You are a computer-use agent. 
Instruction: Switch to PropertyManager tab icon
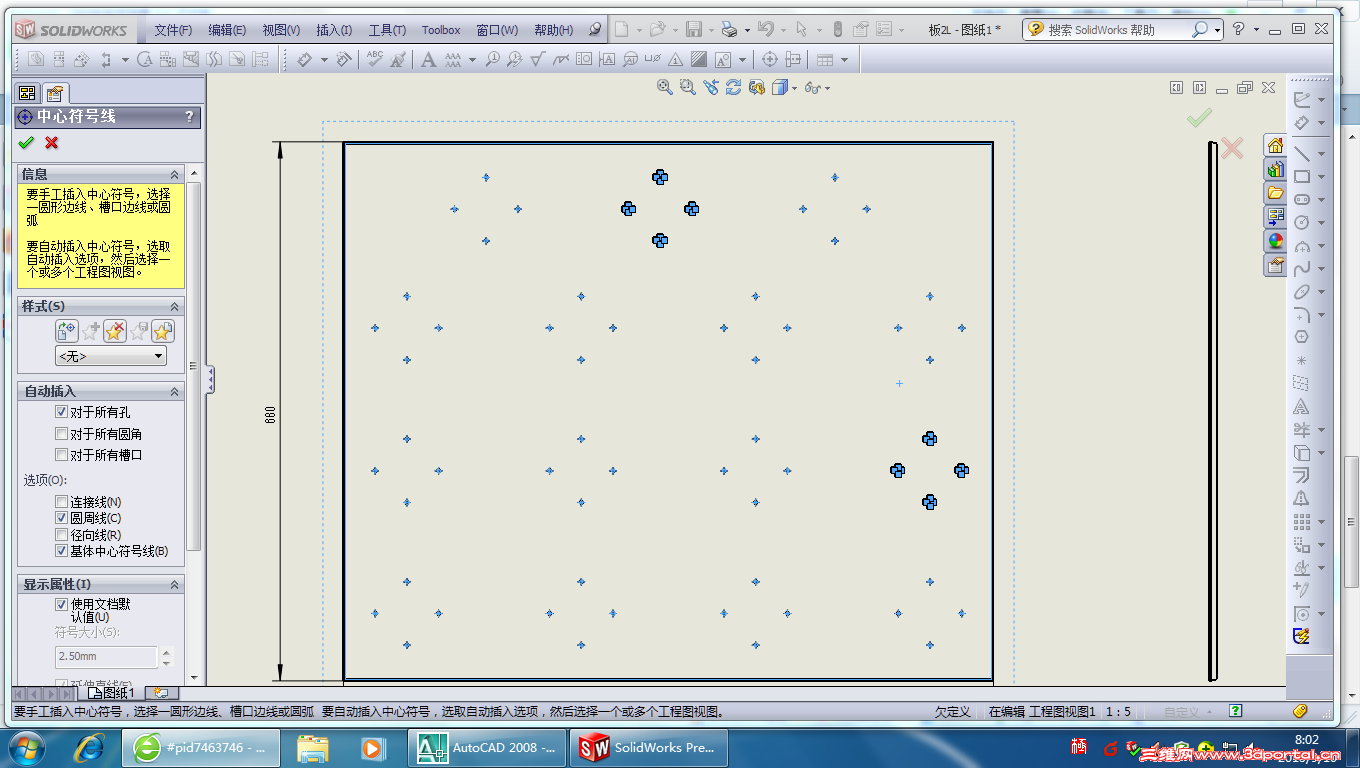tap(55, 93)
